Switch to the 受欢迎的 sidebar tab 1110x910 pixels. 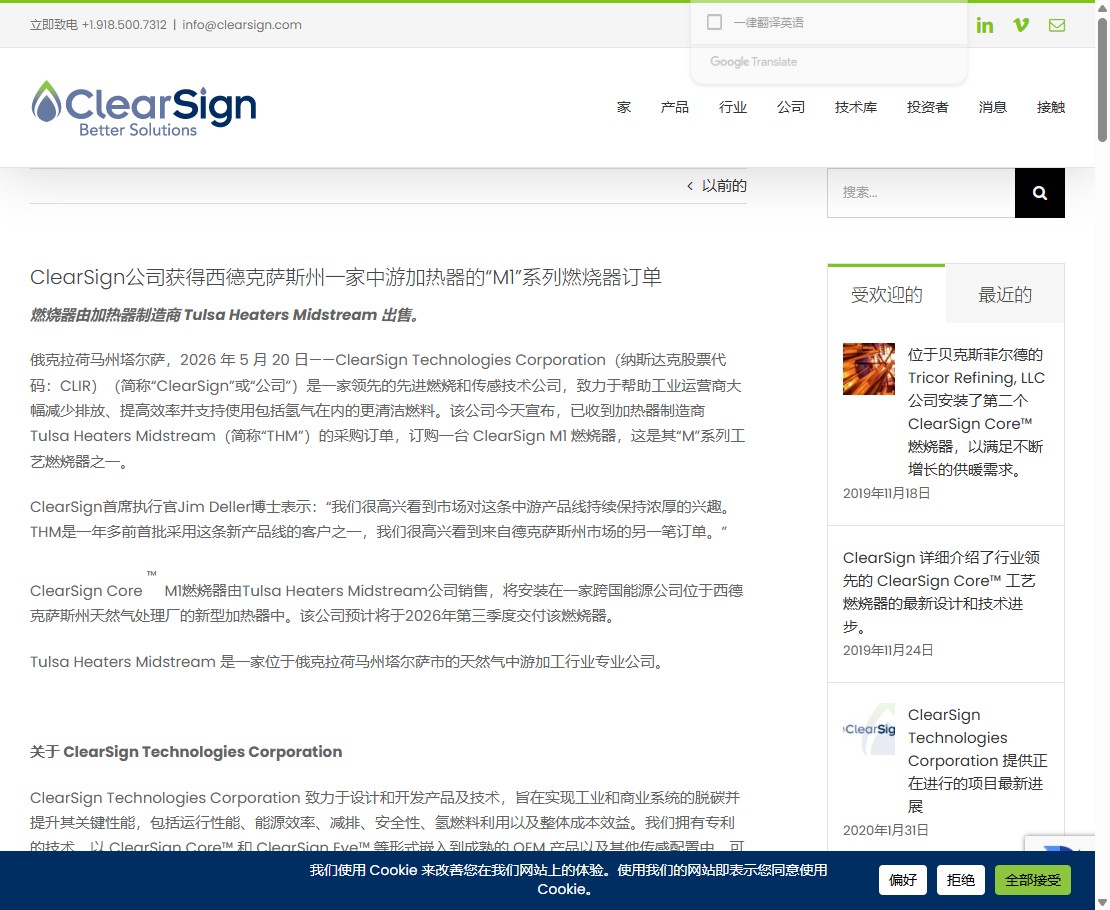click(x=886, y=295)
